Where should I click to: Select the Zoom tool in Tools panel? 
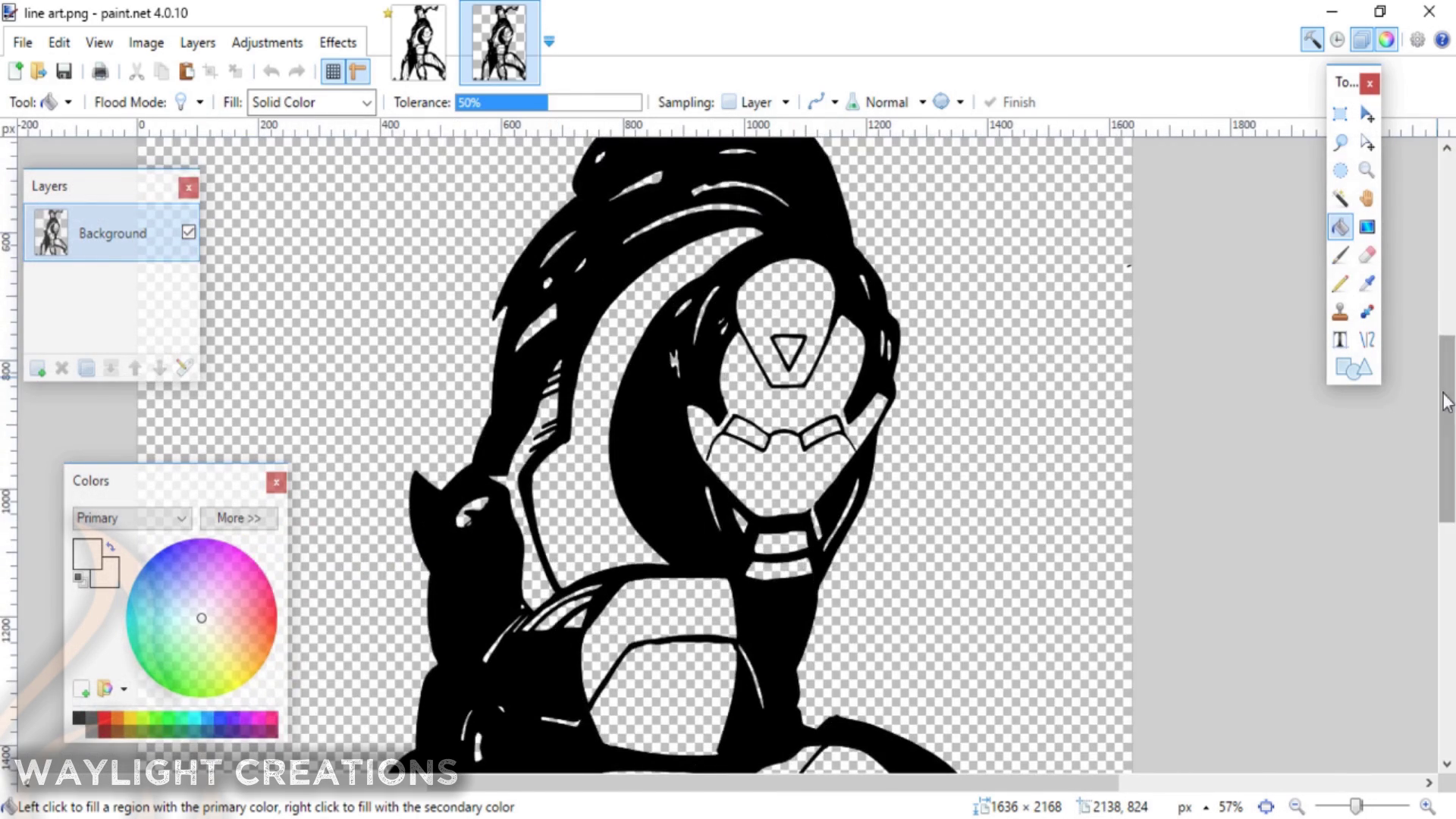(x=1367, y=171)
